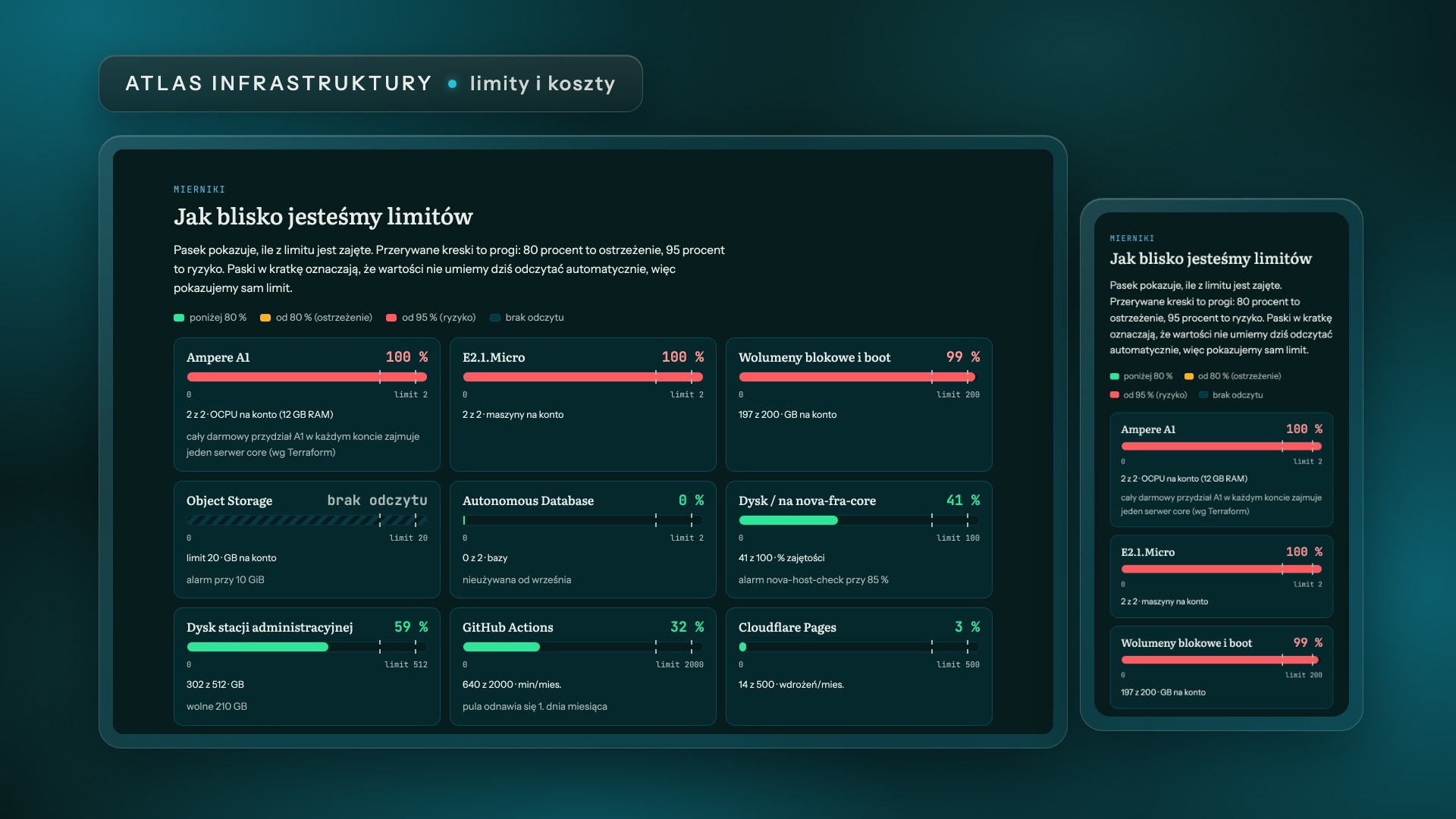Viewport: 1456px width, 819px height.
Task: Click the '100 %' value on the wide panel's E2.1.Micro card
Action: coord(682,357)
